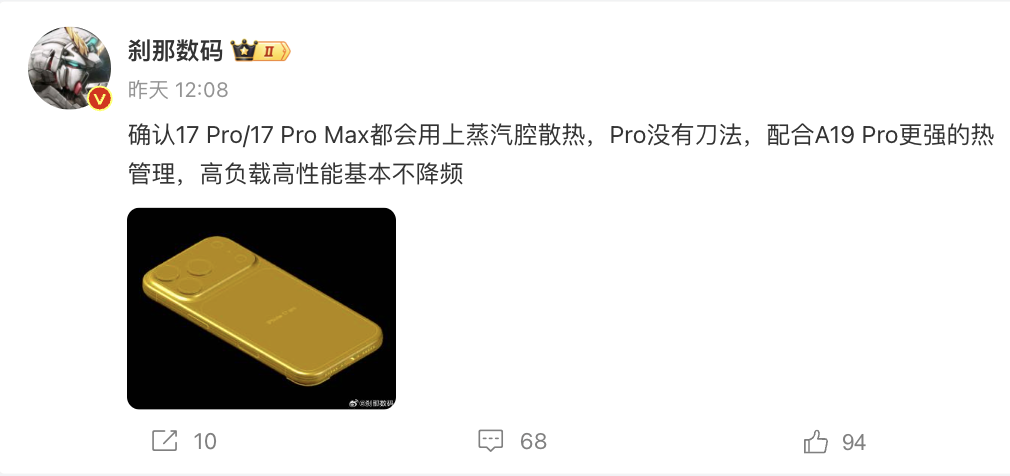This screenshot has height=476, width=1010.
Task: Click the phrase A19 Pro更强的热 in post
Action: point(881,137)
